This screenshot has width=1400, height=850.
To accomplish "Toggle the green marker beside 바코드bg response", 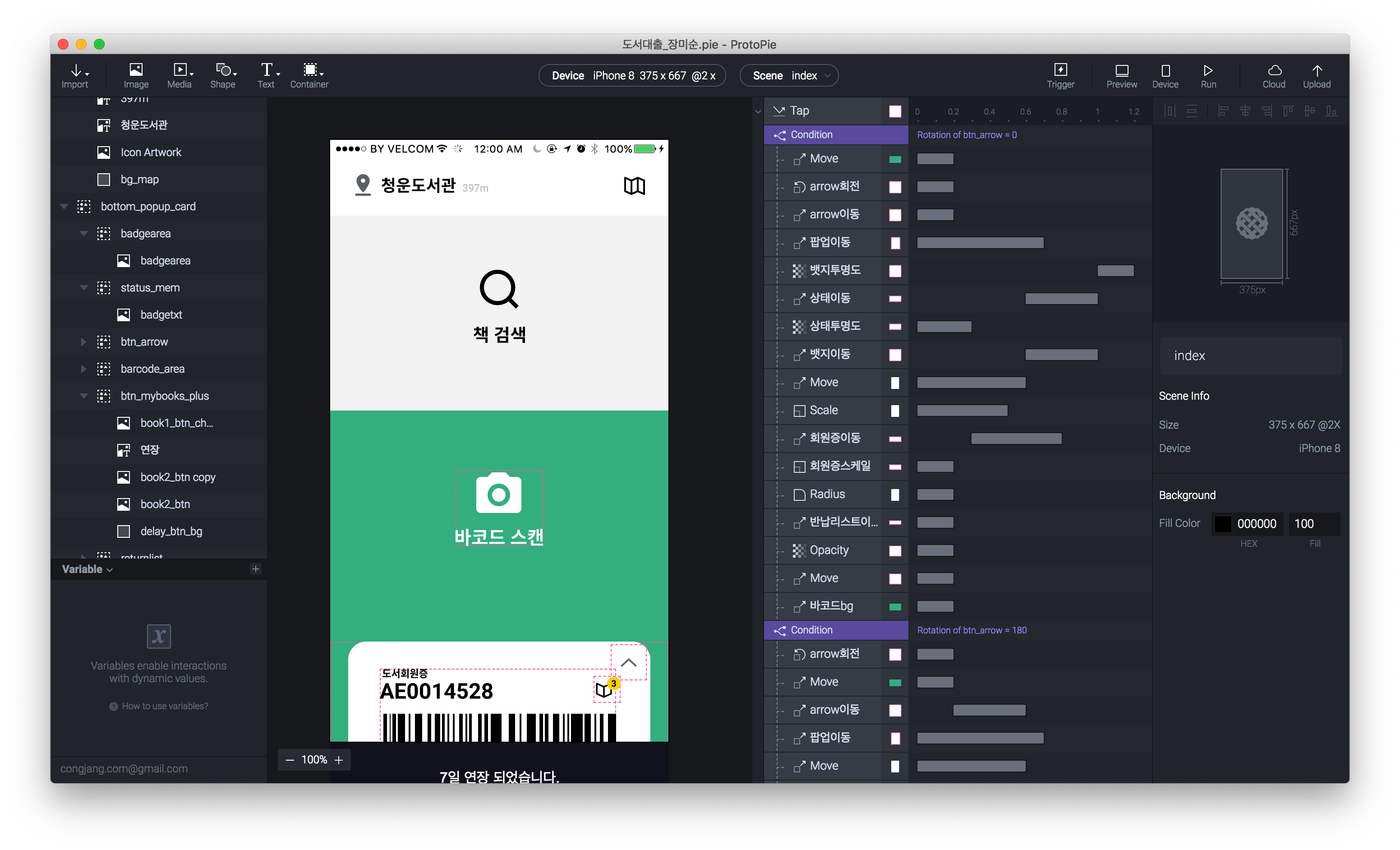I will pos(895,607).
